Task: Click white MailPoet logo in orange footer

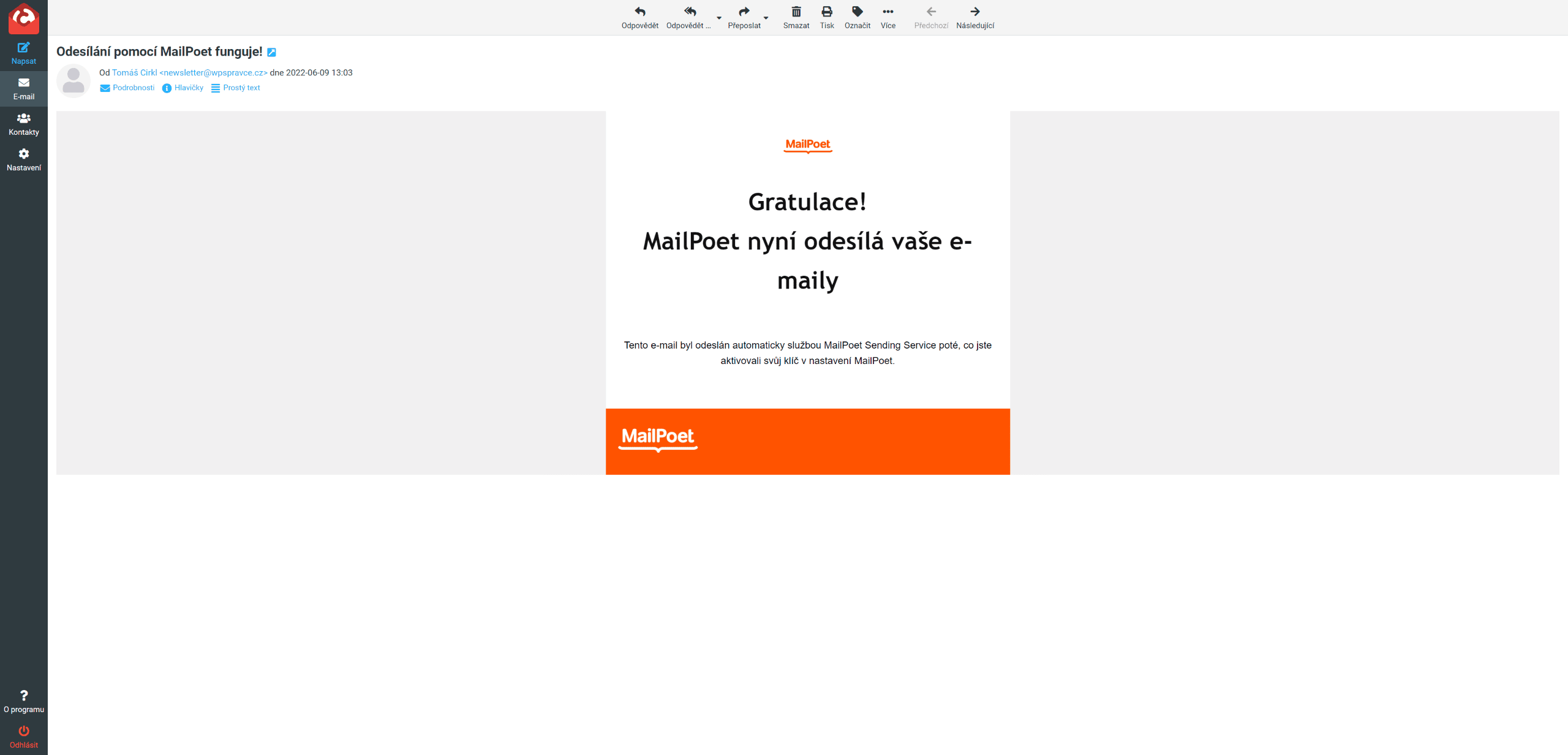Action: point(658,439)
